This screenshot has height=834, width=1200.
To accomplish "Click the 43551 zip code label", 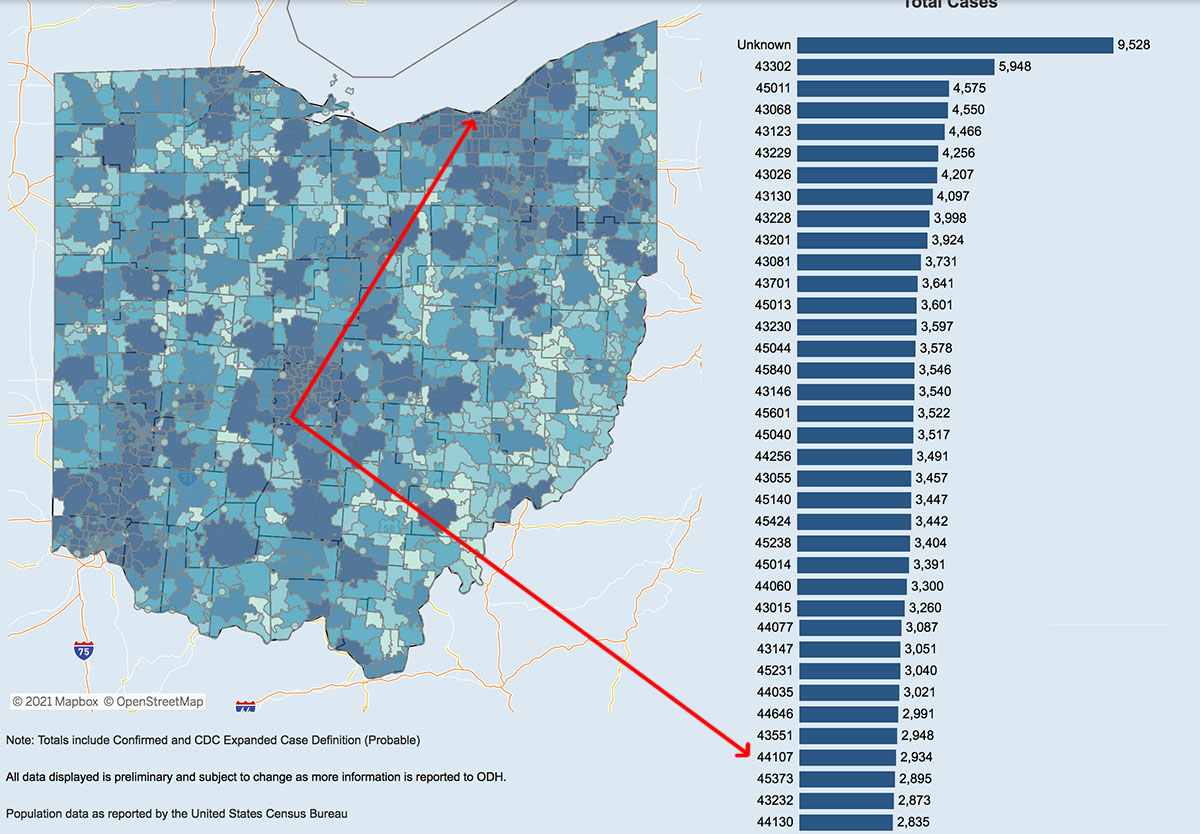I will coord(773,736).
